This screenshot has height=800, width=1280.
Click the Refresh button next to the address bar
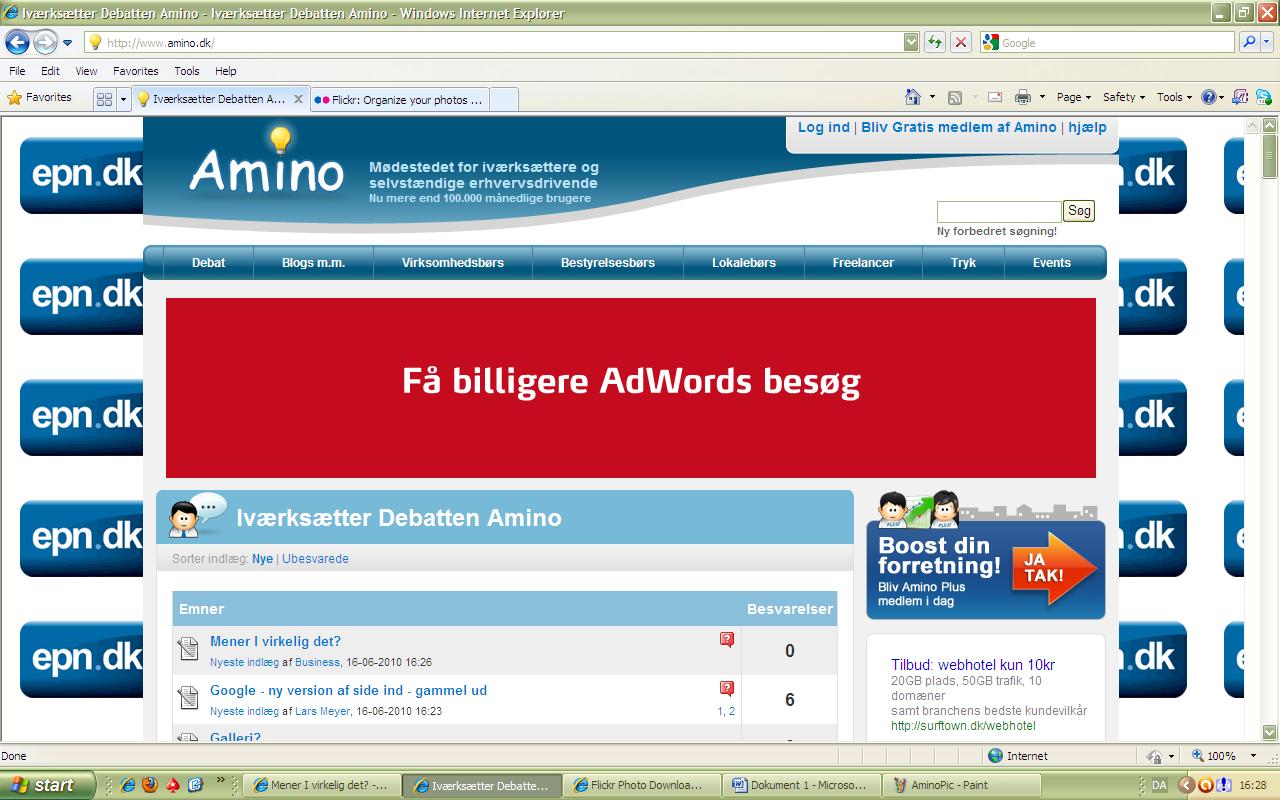pos(935,42)
